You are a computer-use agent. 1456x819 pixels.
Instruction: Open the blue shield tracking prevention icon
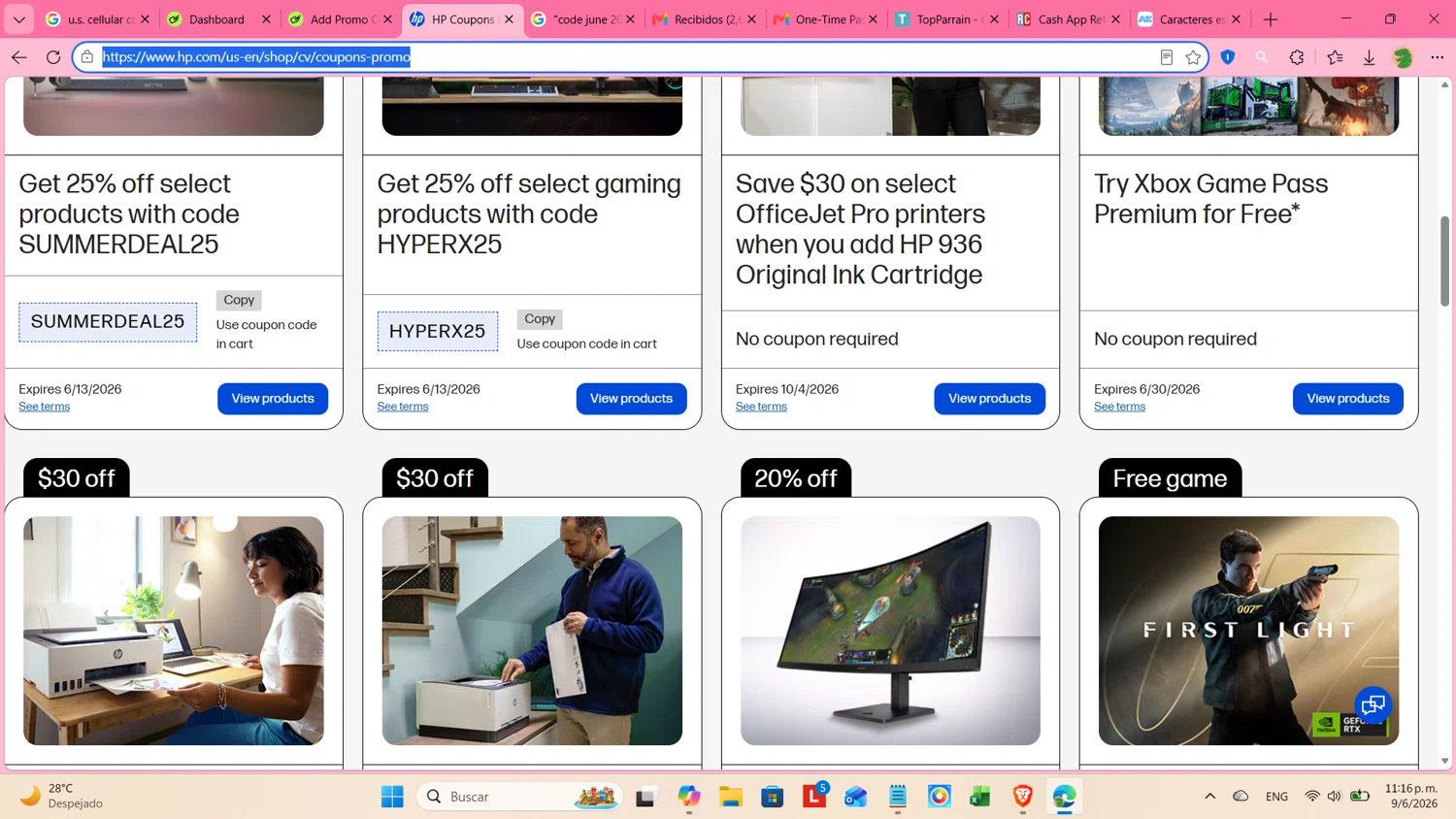pyautogui.click(x=1228, y=57)
